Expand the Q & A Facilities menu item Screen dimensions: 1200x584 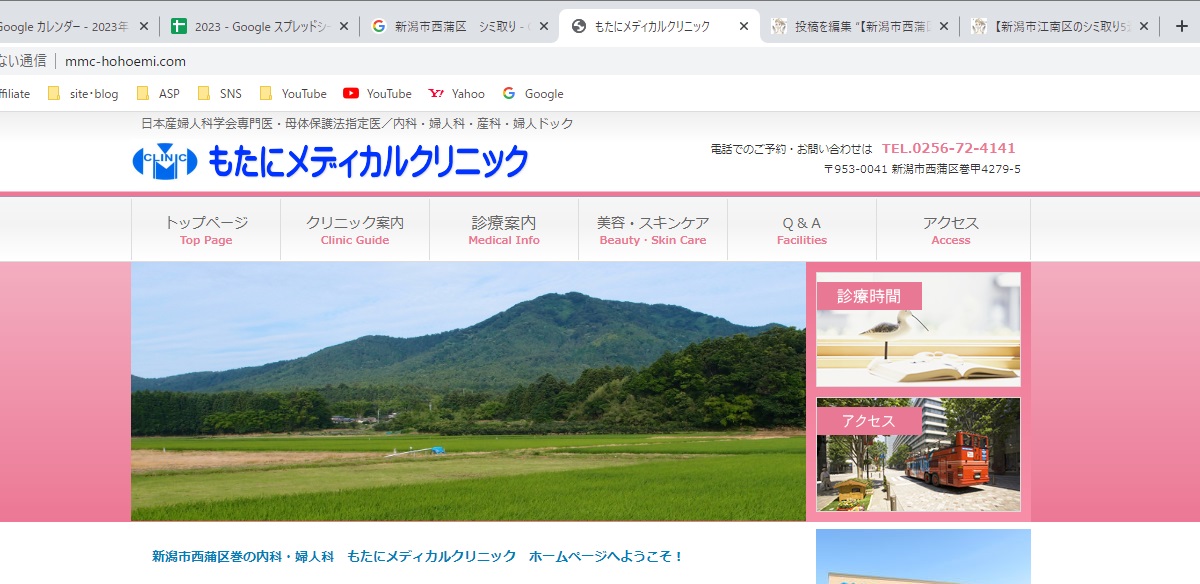801,229
